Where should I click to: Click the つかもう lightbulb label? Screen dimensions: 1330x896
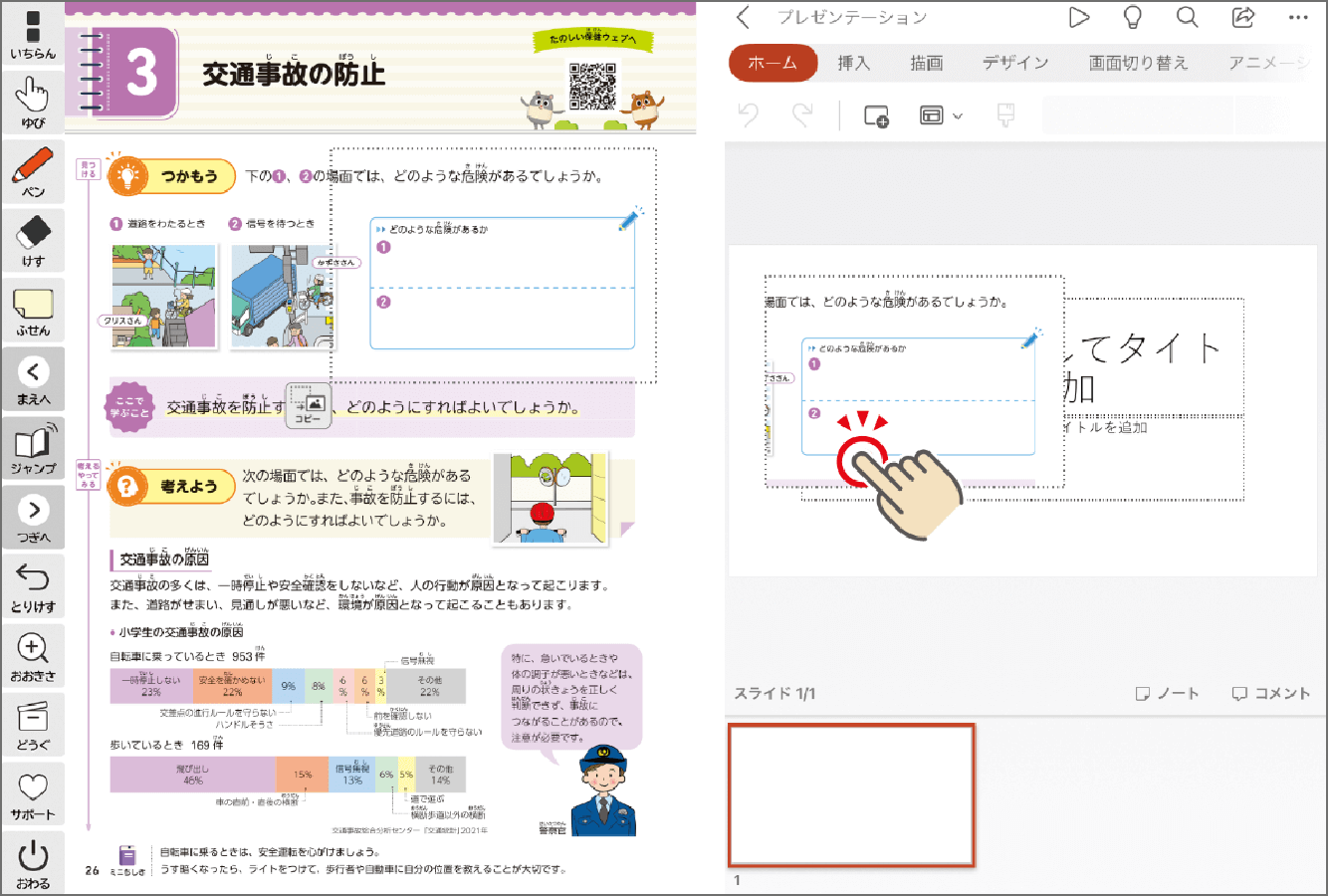point(172,176)
